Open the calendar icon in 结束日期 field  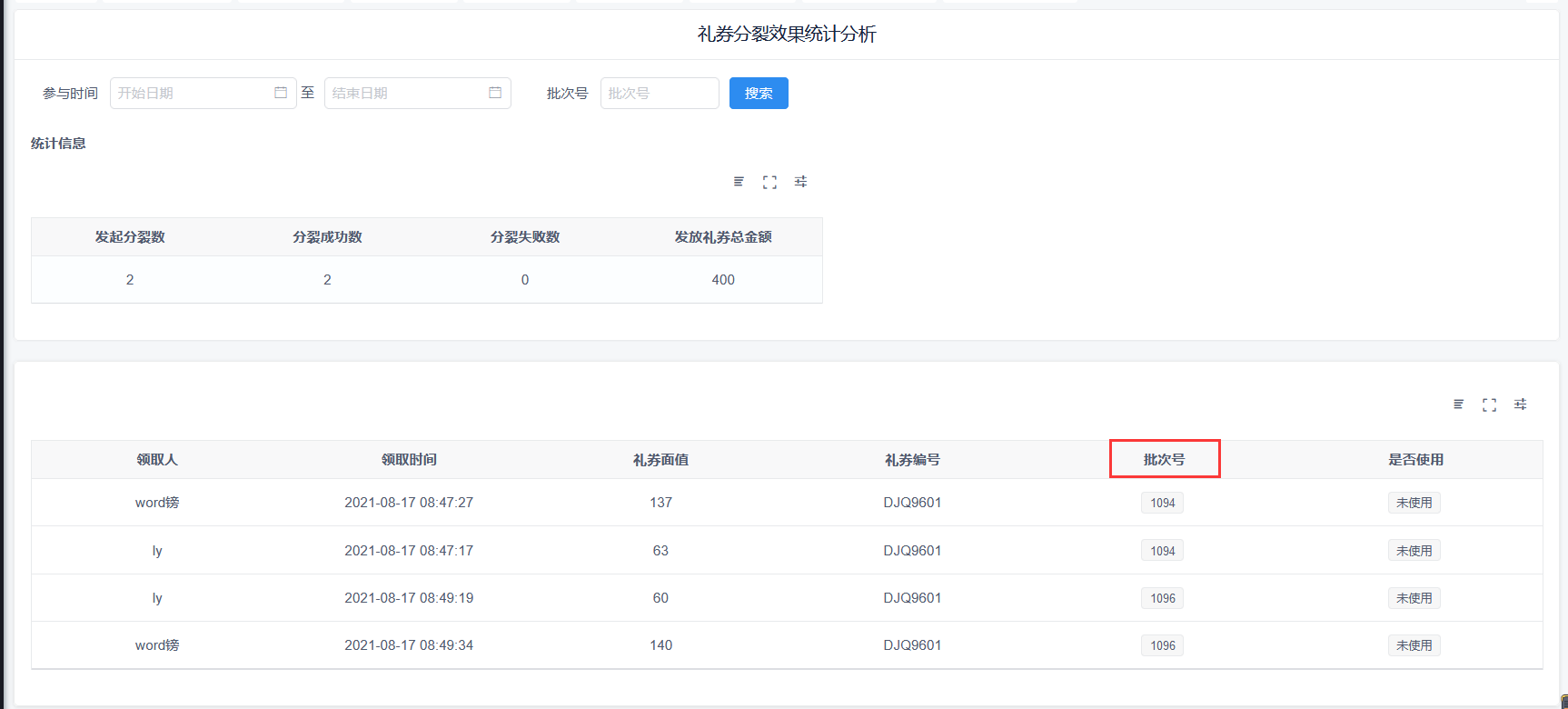(495, 93)
